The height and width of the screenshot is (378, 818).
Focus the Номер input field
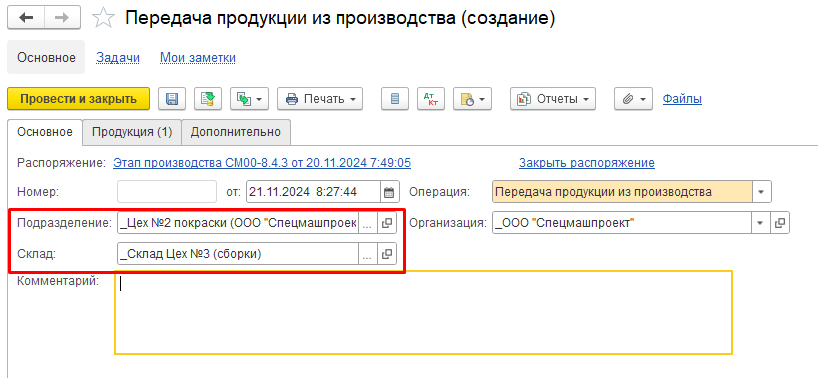point(167,191)
